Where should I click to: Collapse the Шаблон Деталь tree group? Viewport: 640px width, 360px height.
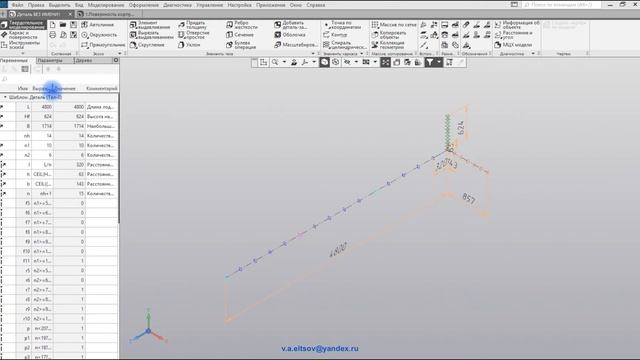[5, 97]
